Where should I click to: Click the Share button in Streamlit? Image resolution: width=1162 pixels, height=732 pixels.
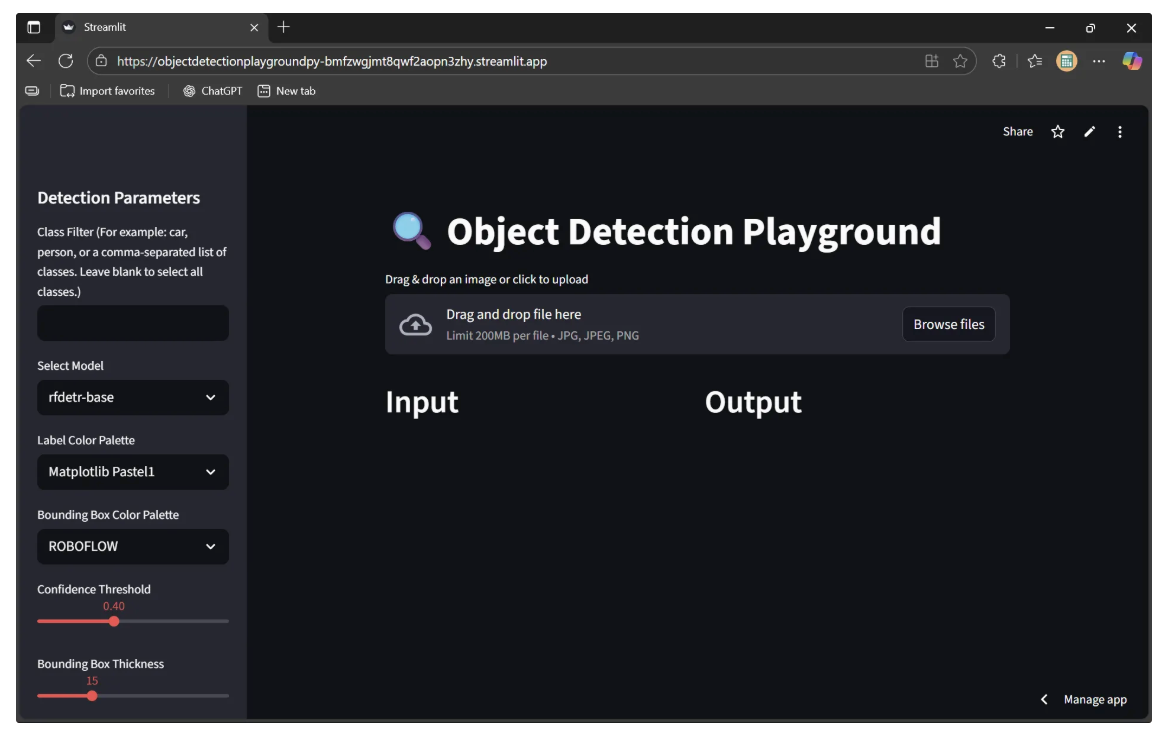(x=1017, y=131)
